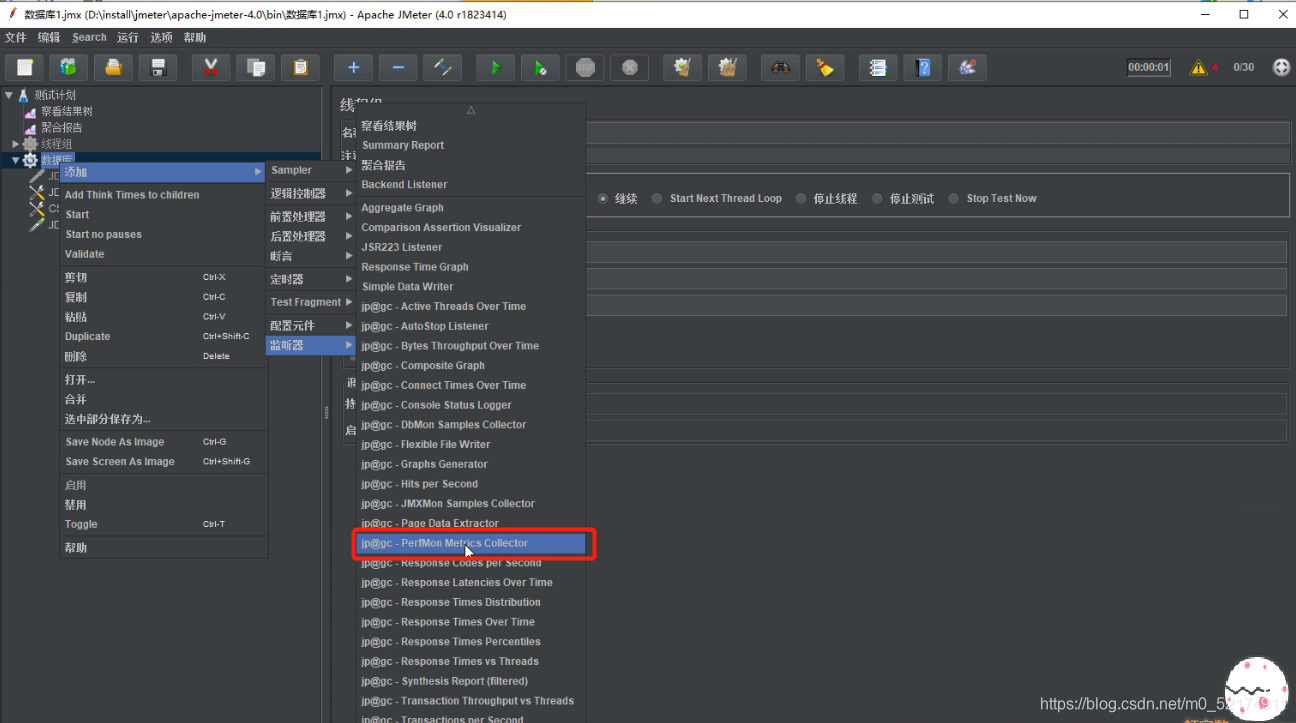The height and width of the screenshot is (723, 1296).
Task: Click the up arrow of listener submenu
Action: (x=471, y=110)
